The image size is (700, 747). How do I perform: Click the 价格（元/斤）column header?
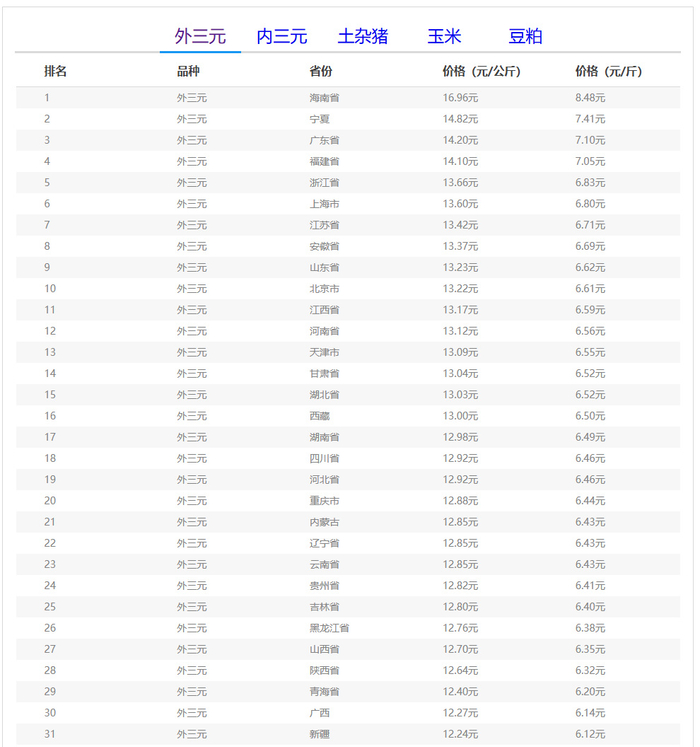(x=609, y=71)
